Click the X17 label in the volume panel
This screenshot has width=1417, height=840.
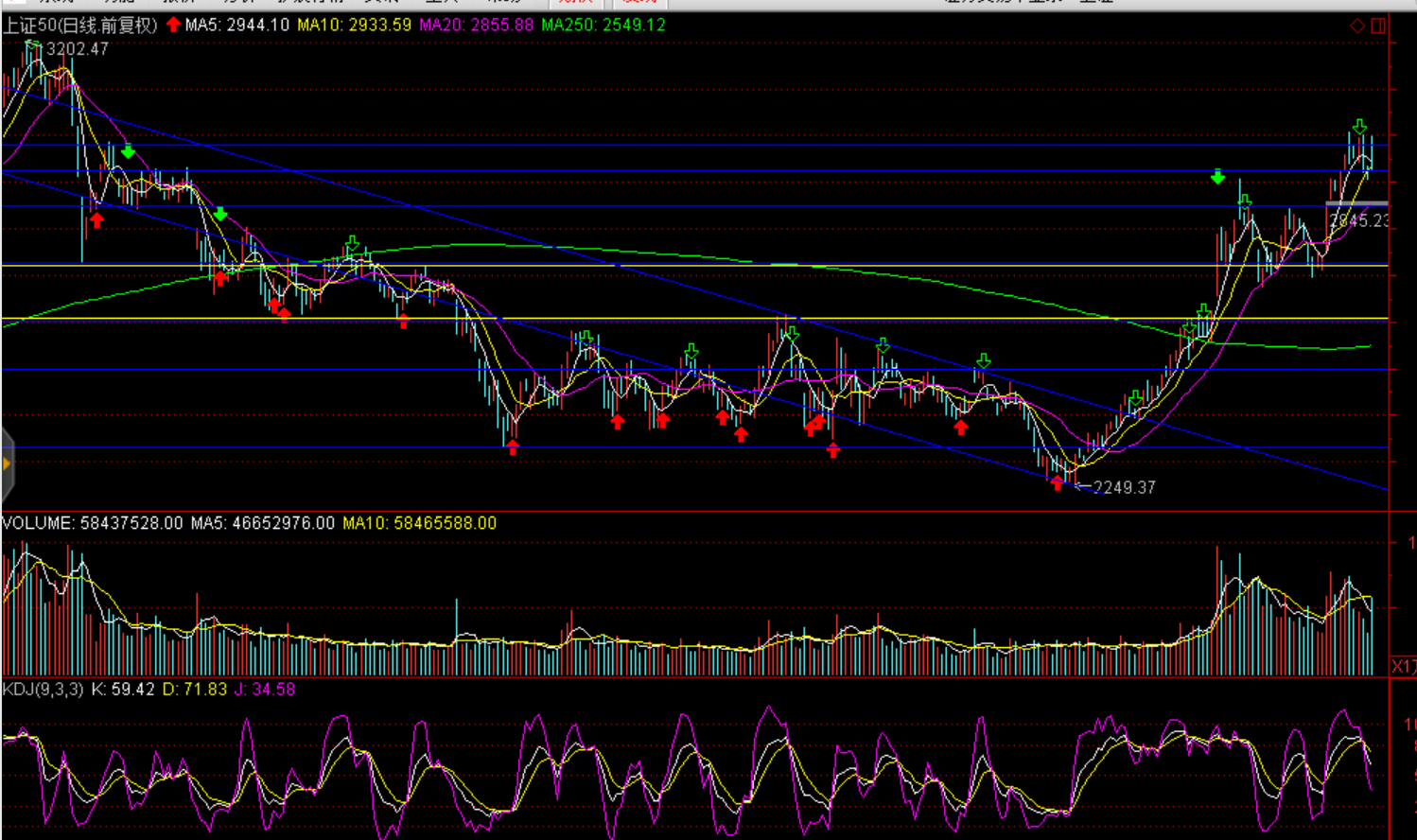[1404, 667]
